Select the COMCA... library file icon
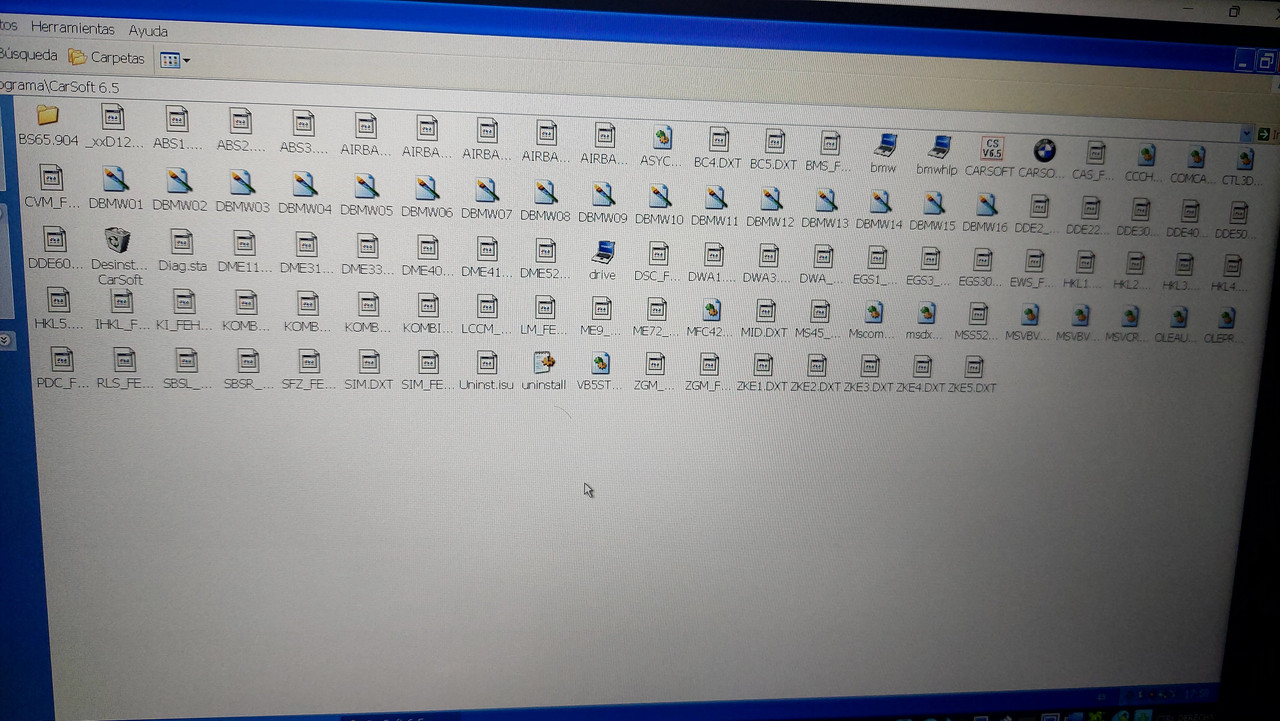Viewport: 1280px width, 721px height. click(1195, 156)
